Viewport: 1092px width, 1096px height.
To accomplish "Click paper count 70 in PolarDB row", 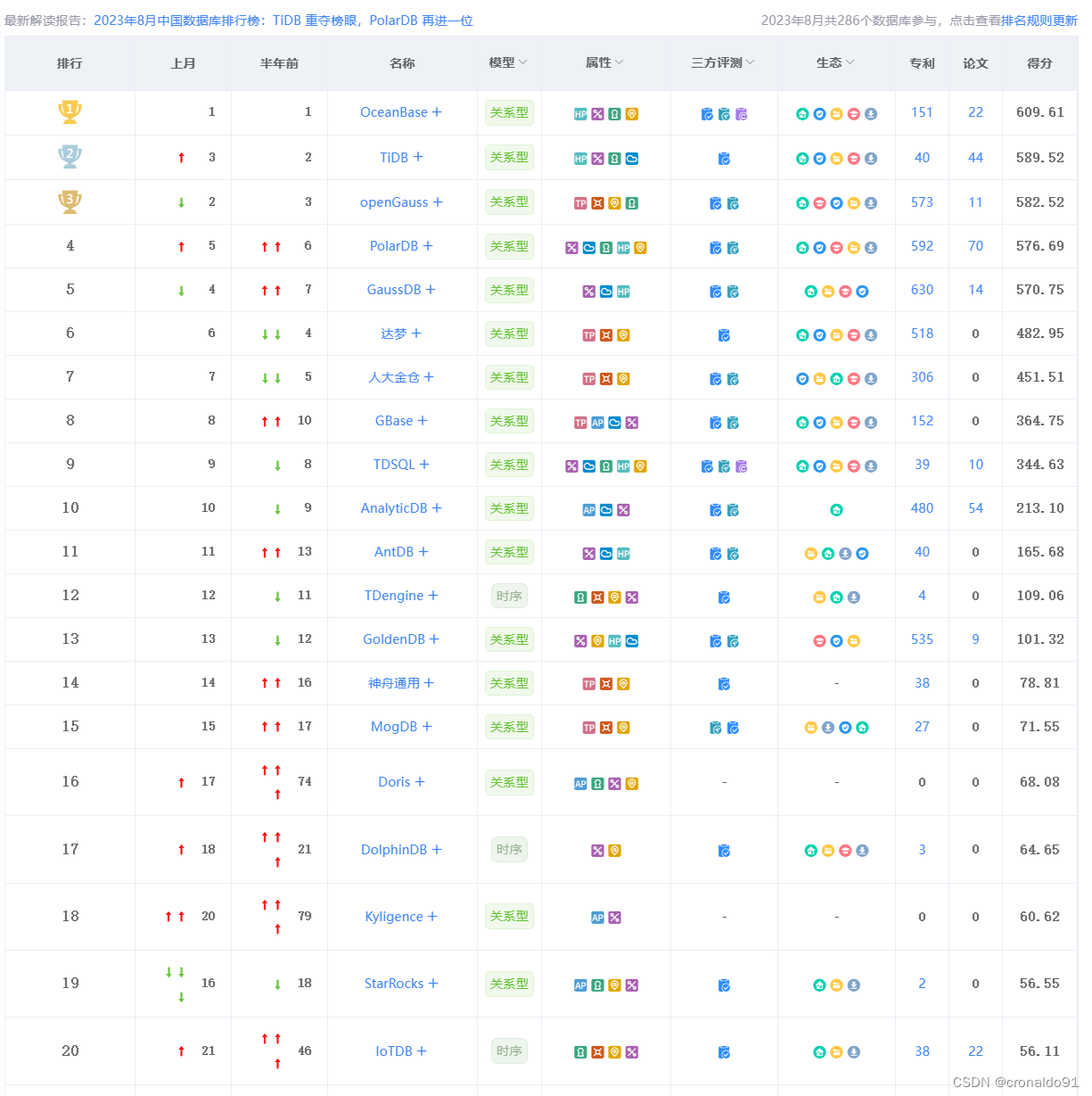I will [x=975, y=246].
